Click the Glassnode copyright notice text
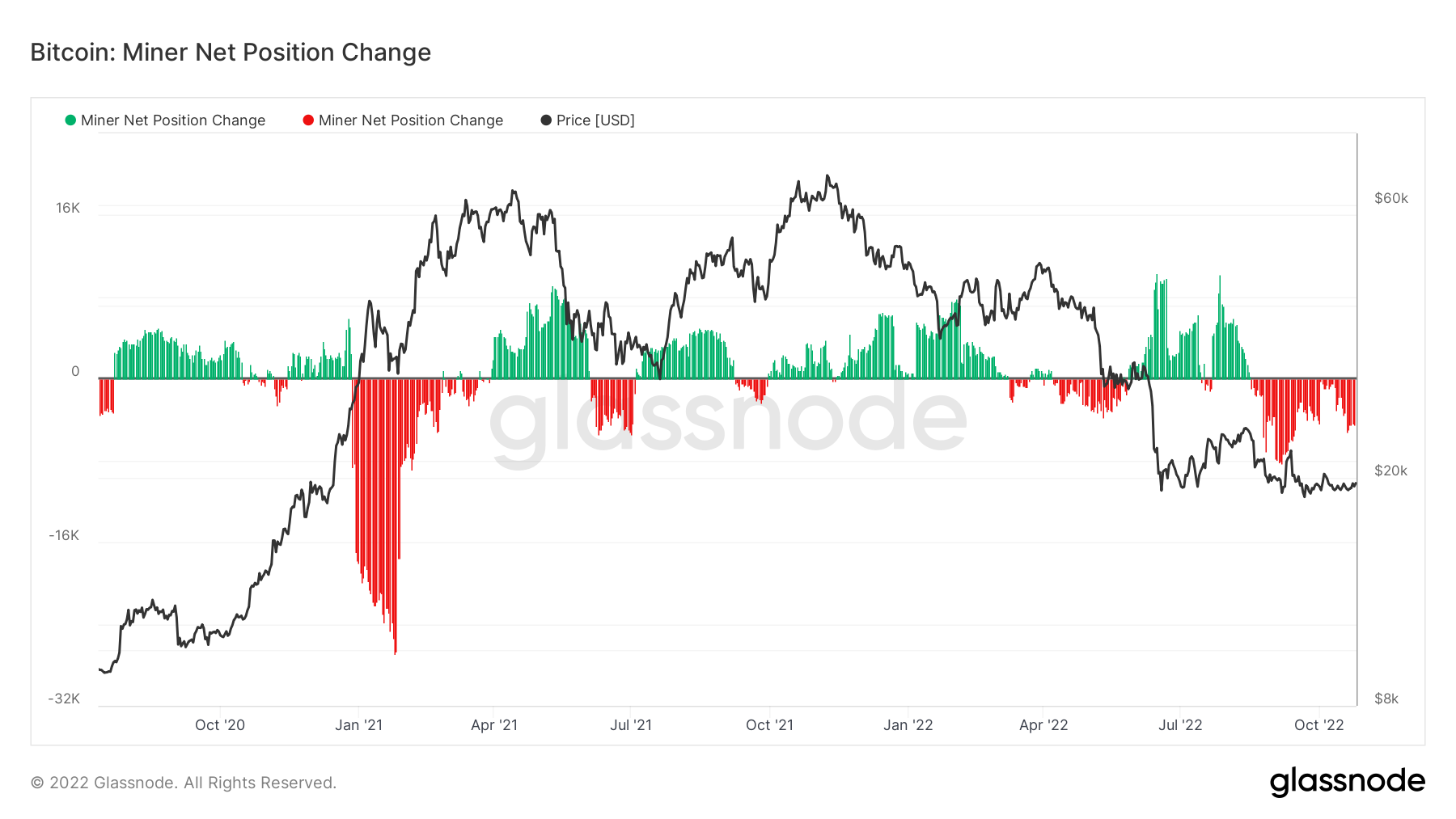Screen dimensions: 1456x819 184,783
